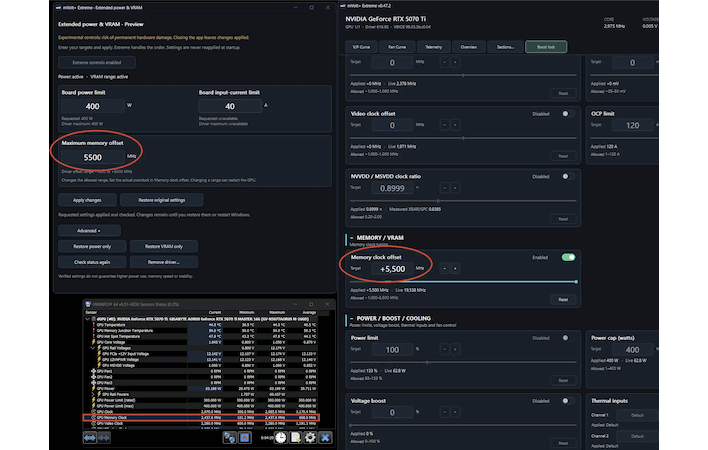The height and width of the screenshot is (450, 708).
Task: Decrease Video clock offset with minus stepper
Action: point(445,125)
